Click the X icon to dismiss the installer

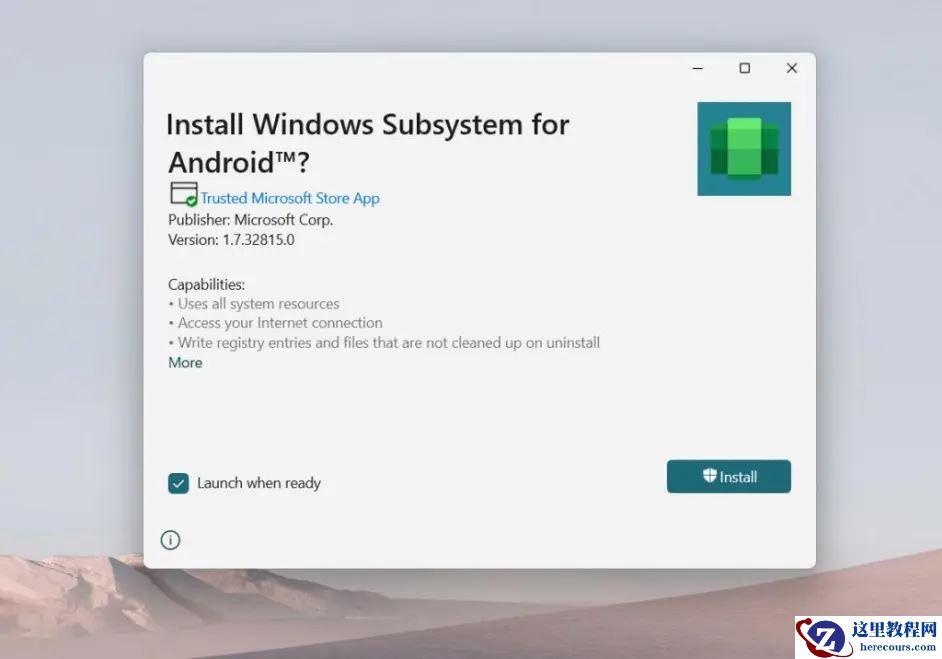point(791,68)
